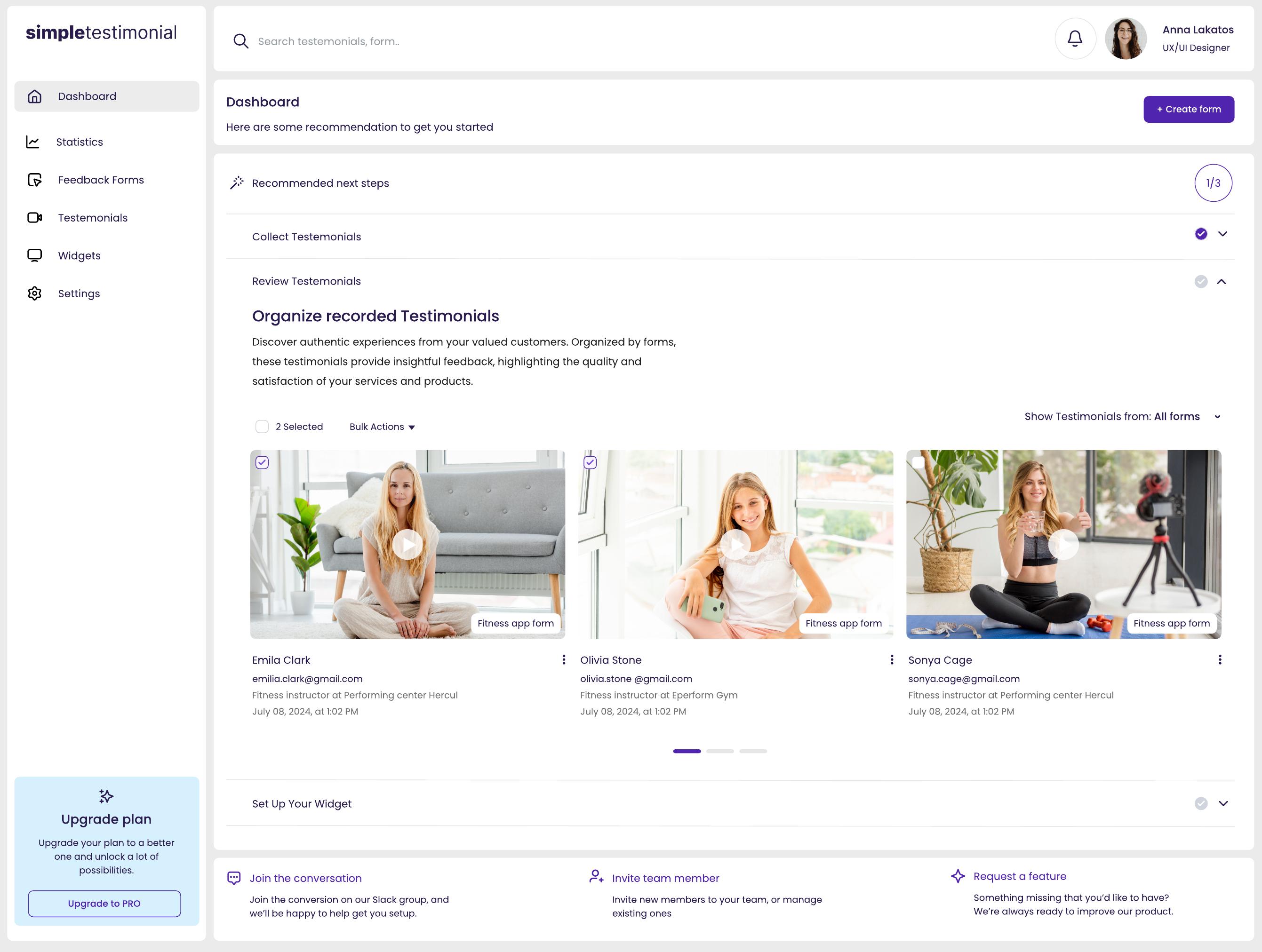Click the 1/3 progress circle

coord(1213,183)
